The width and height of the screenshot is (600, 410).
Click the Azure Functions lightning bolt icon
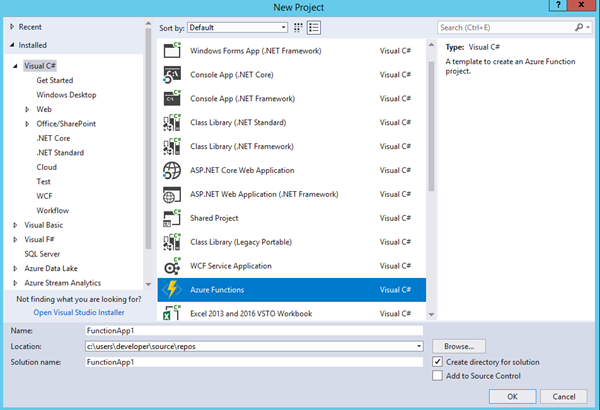pyautogui.click(x=172, y=290)
